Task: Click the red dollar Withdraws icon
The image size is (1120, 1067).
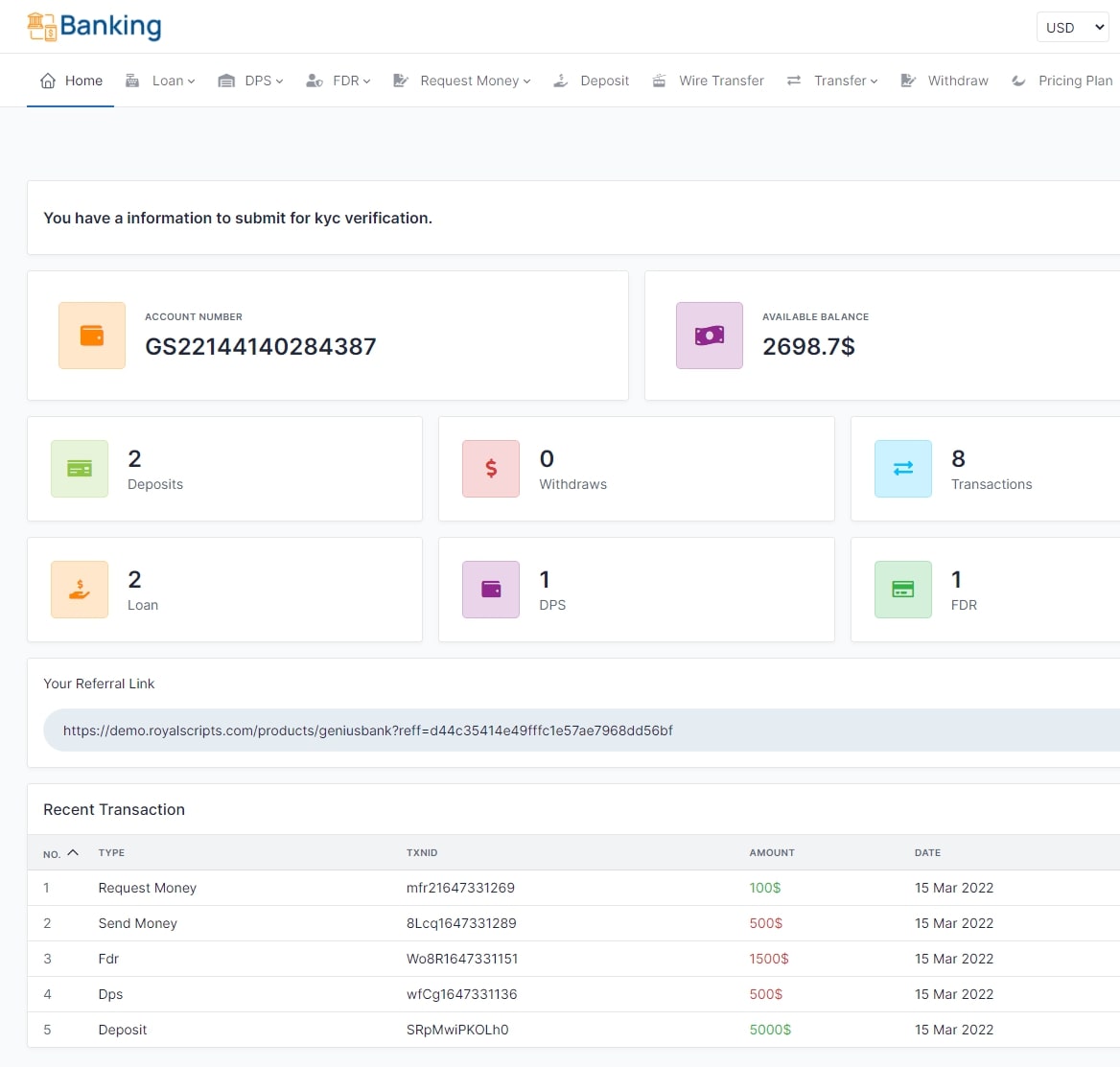Action: [x=491, y=469]
